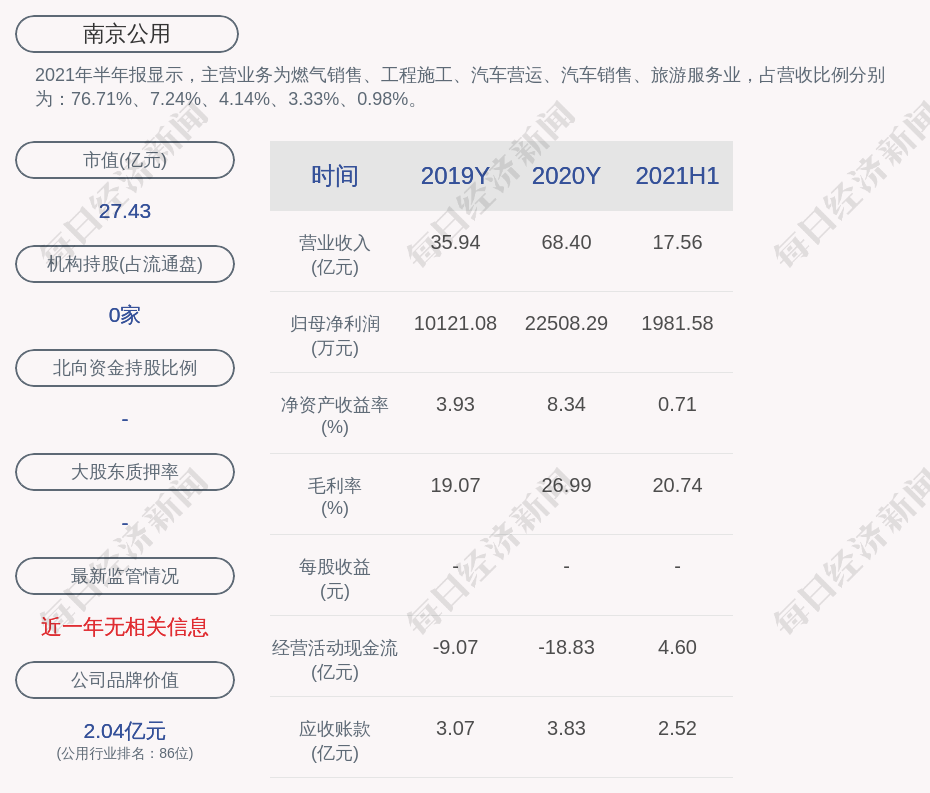
Task: Click the 机构持股(占流通盘) label pill
Action: coord(125,264)
